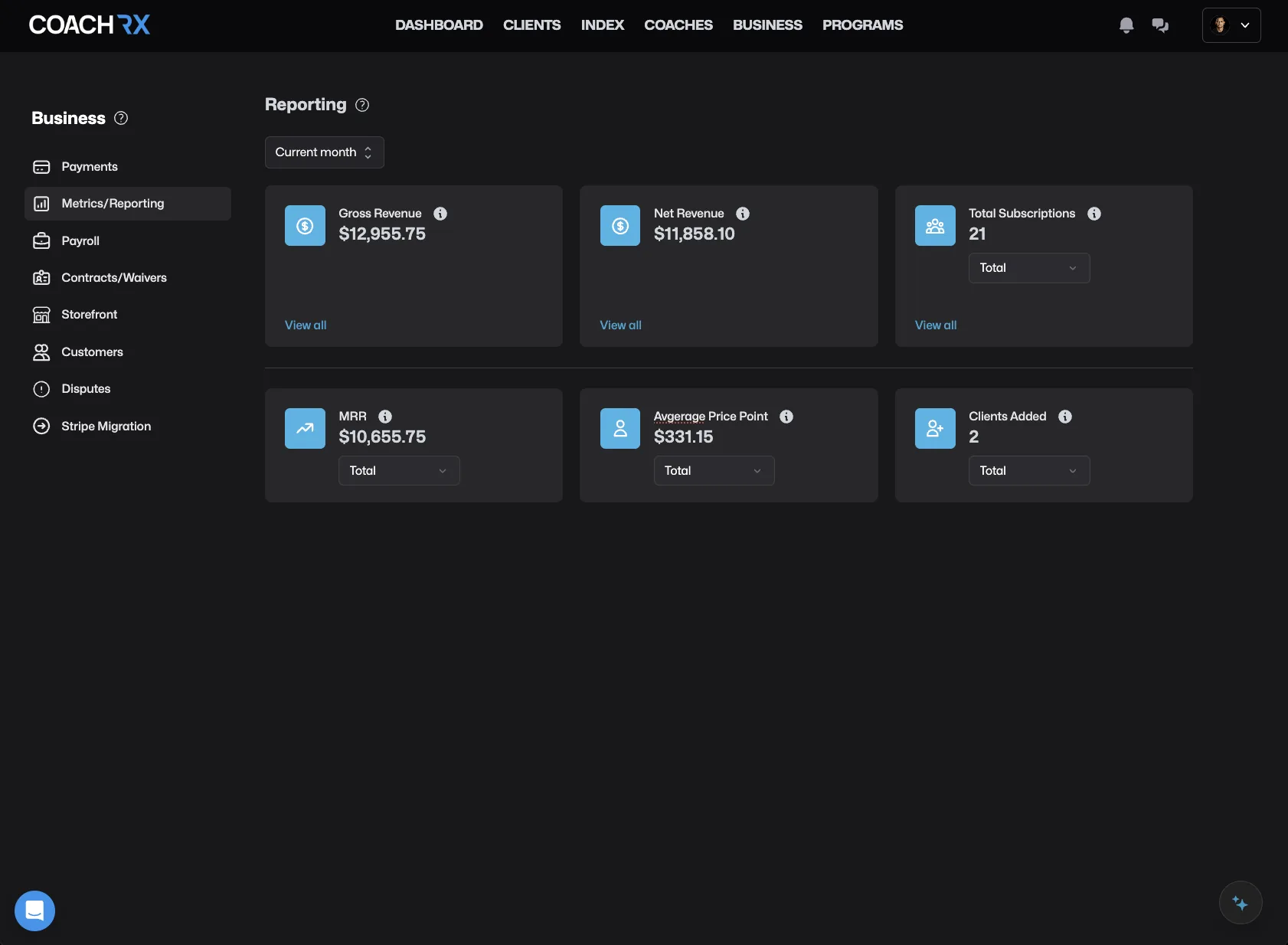The width and height of the screenshot is (1288, 945).
Task: Launch the AI sparkle assistant button
Action: click(x=1240, y=903)
